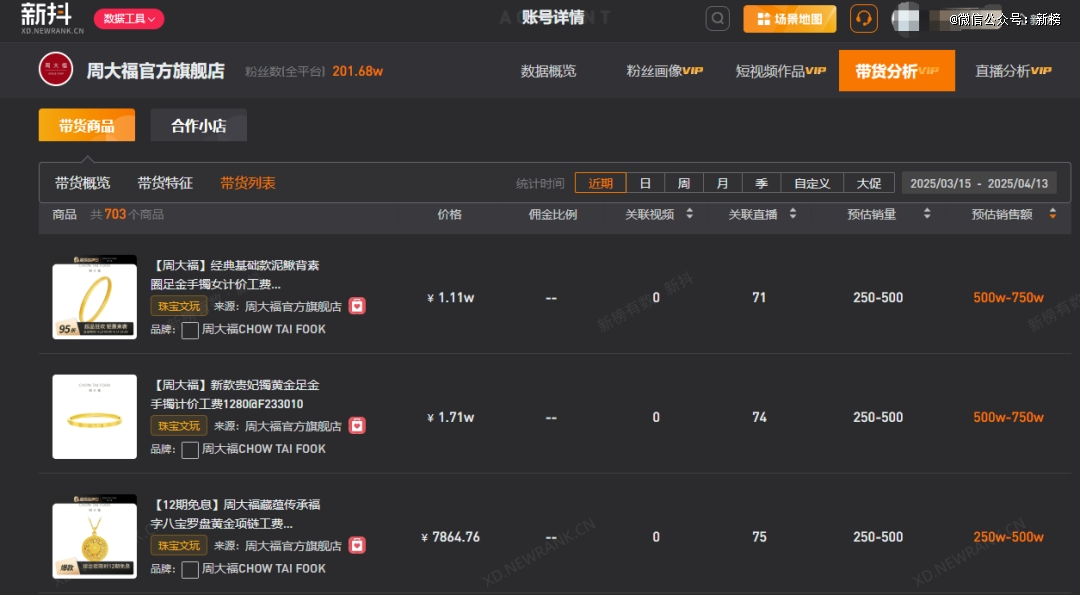Click brand 周大福CHOW TAI FOOK in 贵妃镯 row
The height and width of the screenshot is (595, 1080).
(264, 449)
